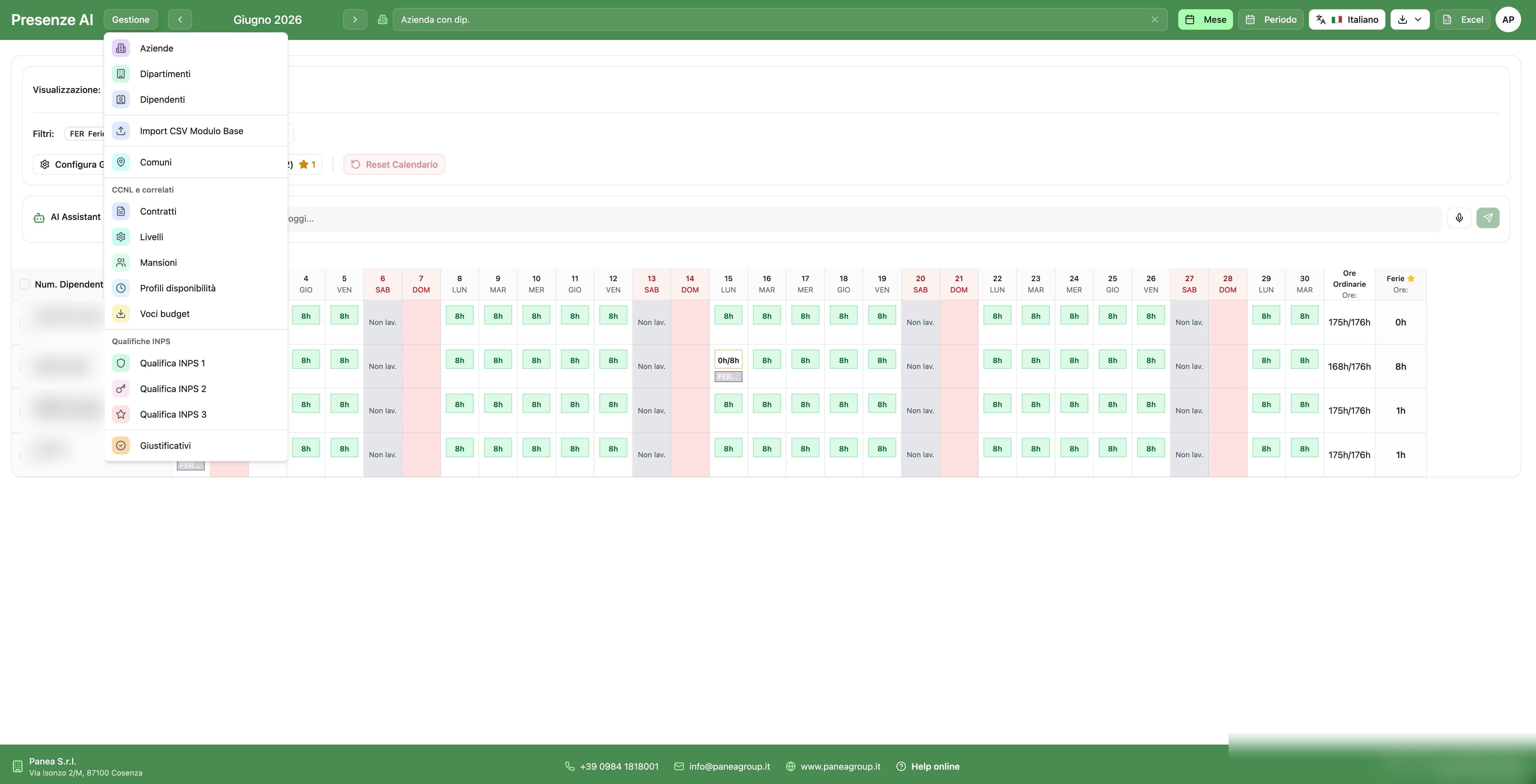Click the Comuni map pin icon
This screenshot has width=1536, height=784.
(x=121, y=162)
